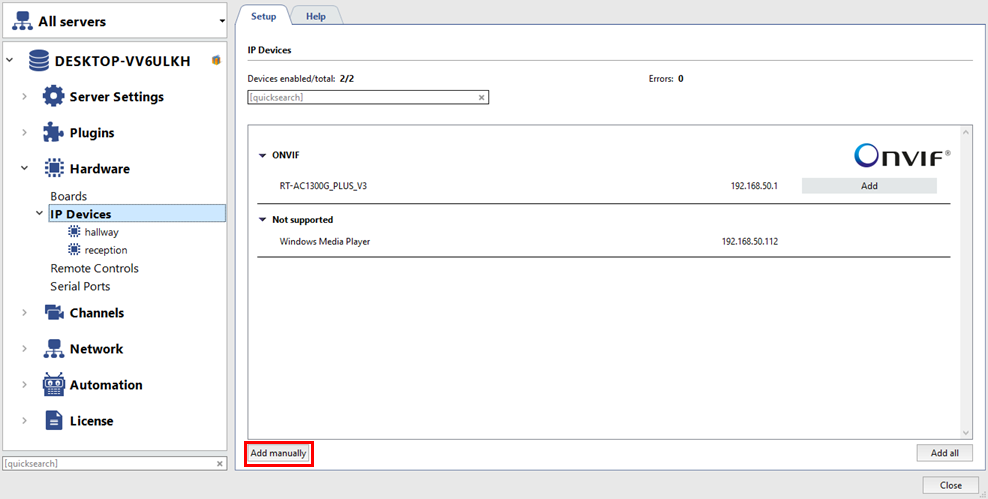The height and width of the screenshot is (499, 988).
Task: Switch to the Setup tab
Action: point(263,16)
